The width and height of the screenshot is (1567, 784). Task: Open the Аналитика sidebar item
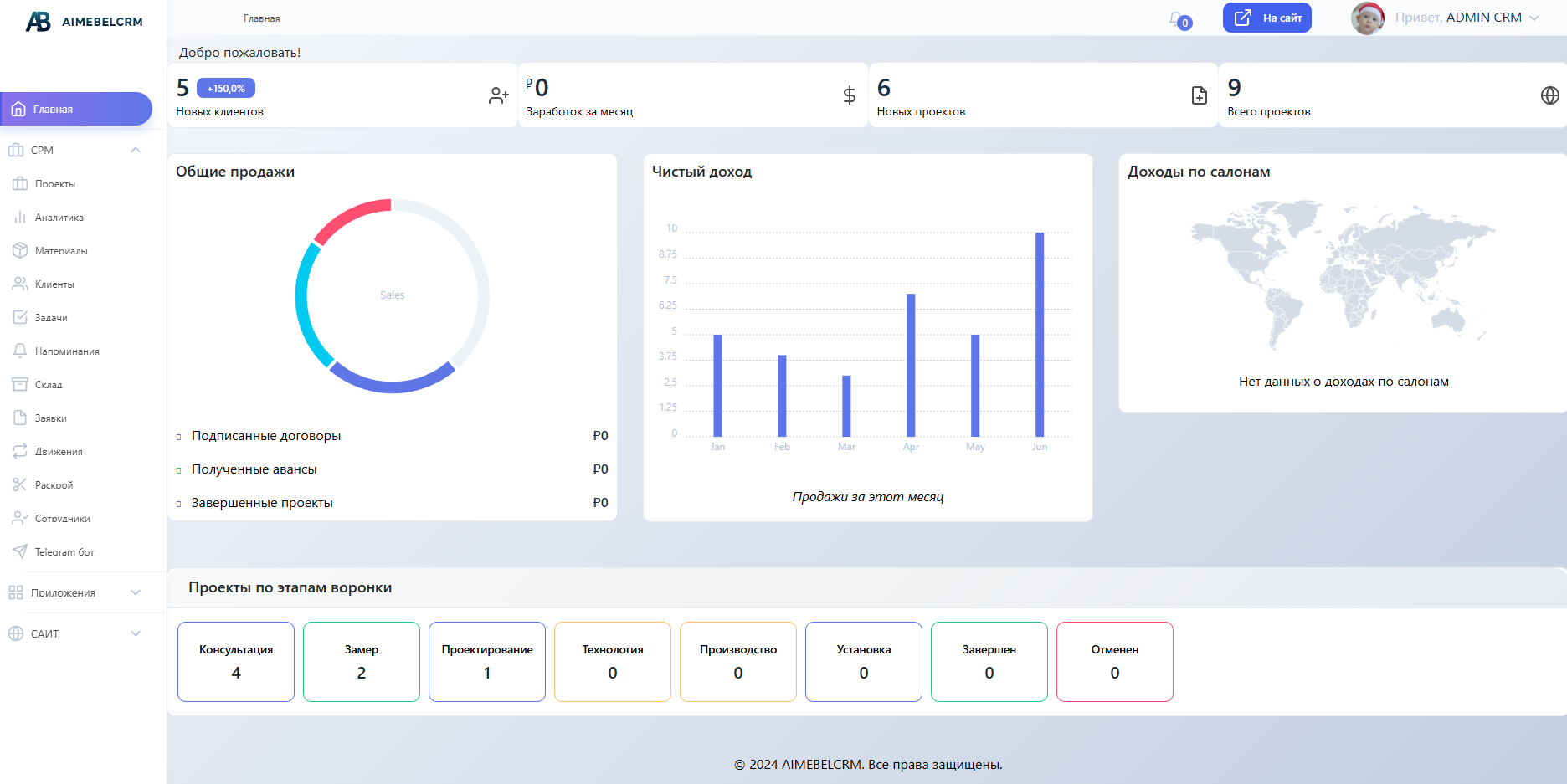pyautogui.click(x=59, y=218)
